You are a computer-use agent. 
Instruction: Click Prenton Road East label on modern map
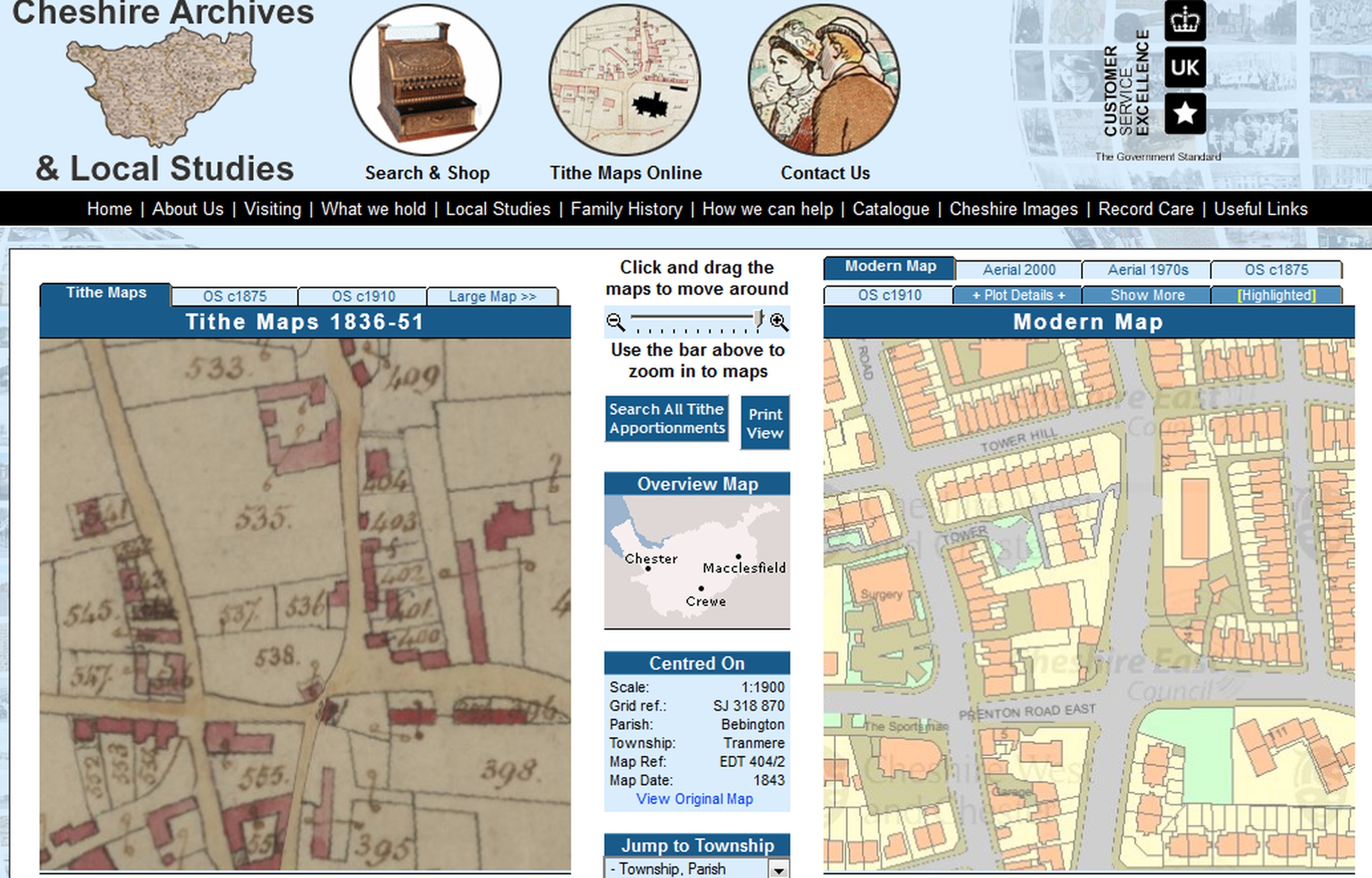[1027, 711]
